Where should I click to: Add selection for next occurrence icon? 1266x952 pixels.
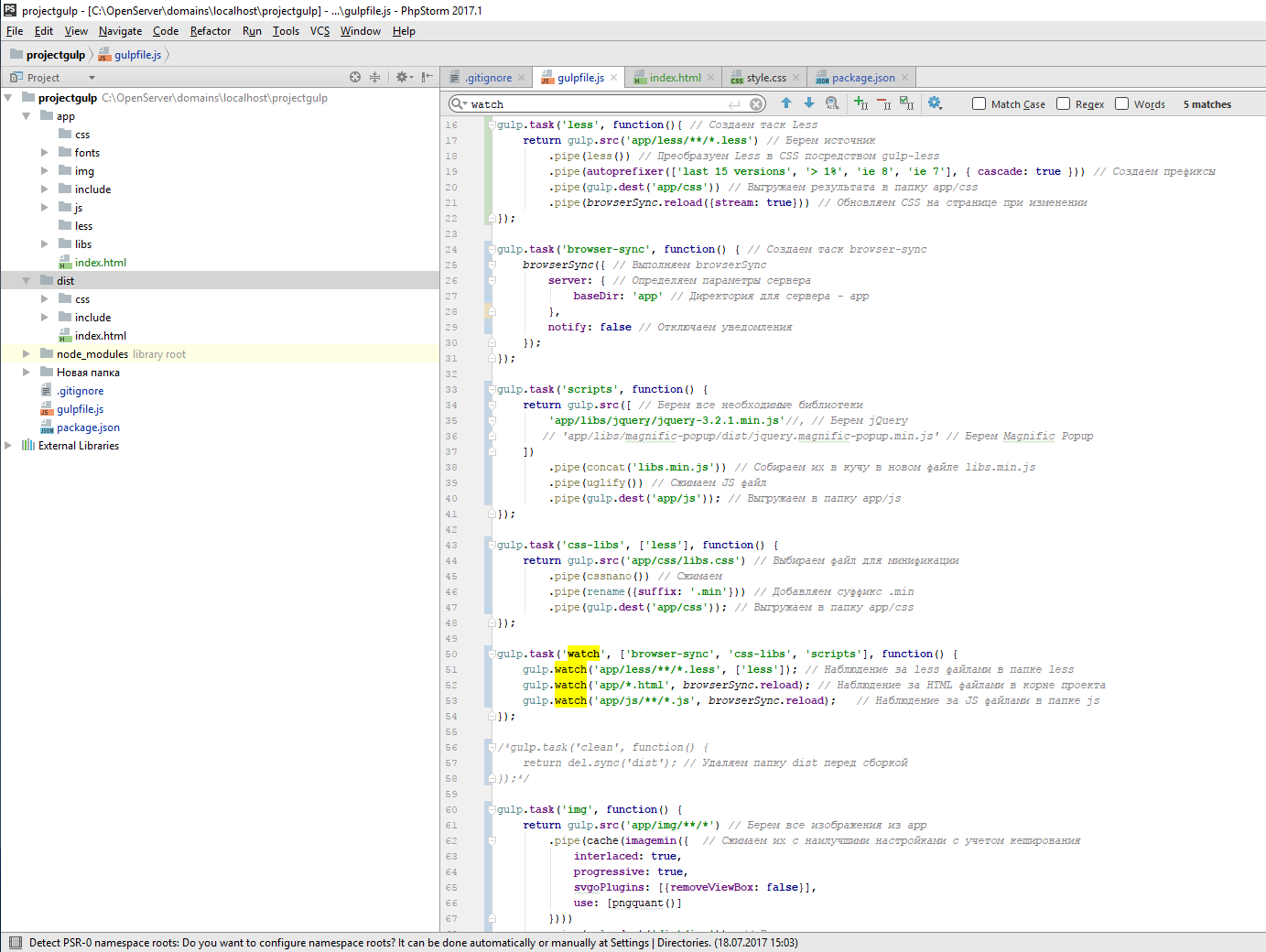click(x=860, y=103)
